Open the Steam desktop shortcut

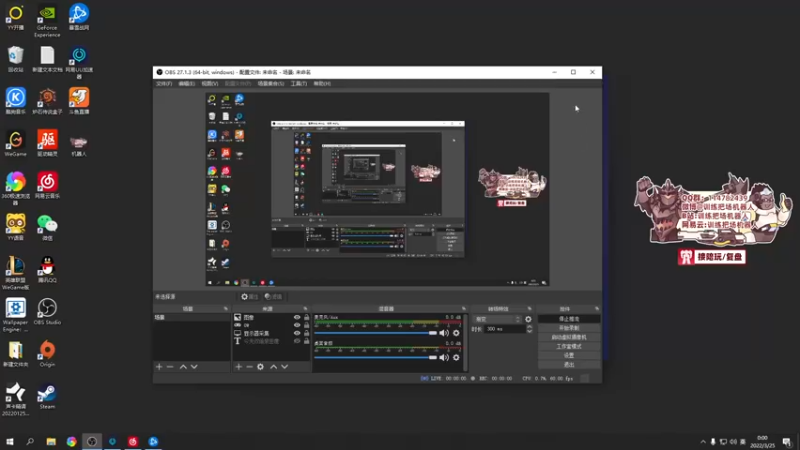tap(47, 396)
